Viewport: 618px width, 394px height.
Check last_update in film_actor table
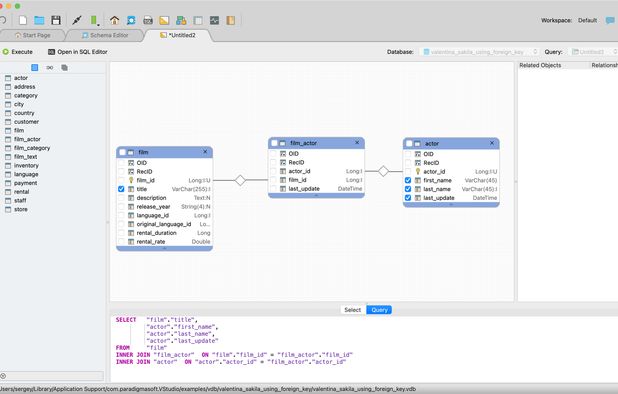[273, 189]
